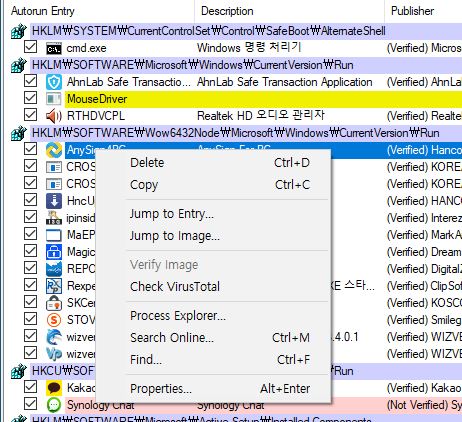Click the Autorun Entry column header

point(100,11)
